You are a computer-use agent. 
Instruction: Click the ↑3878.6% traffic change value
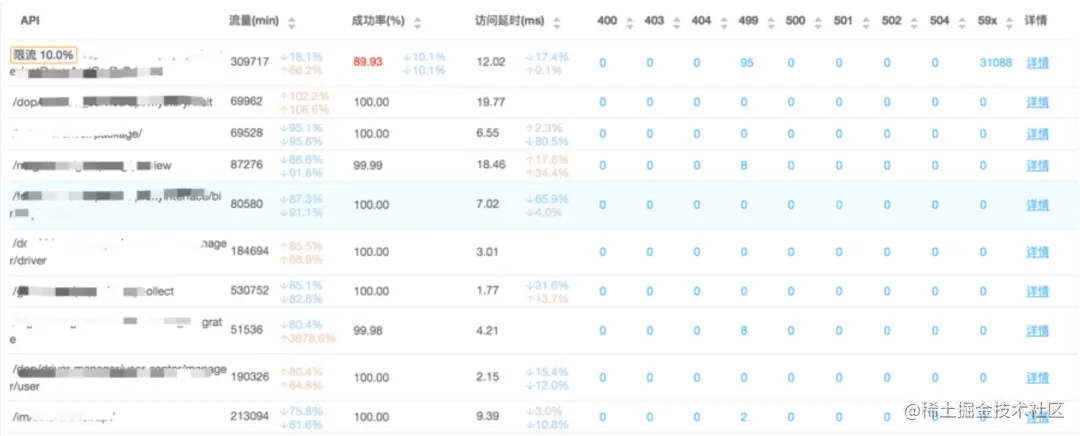(x=307, y=338)
